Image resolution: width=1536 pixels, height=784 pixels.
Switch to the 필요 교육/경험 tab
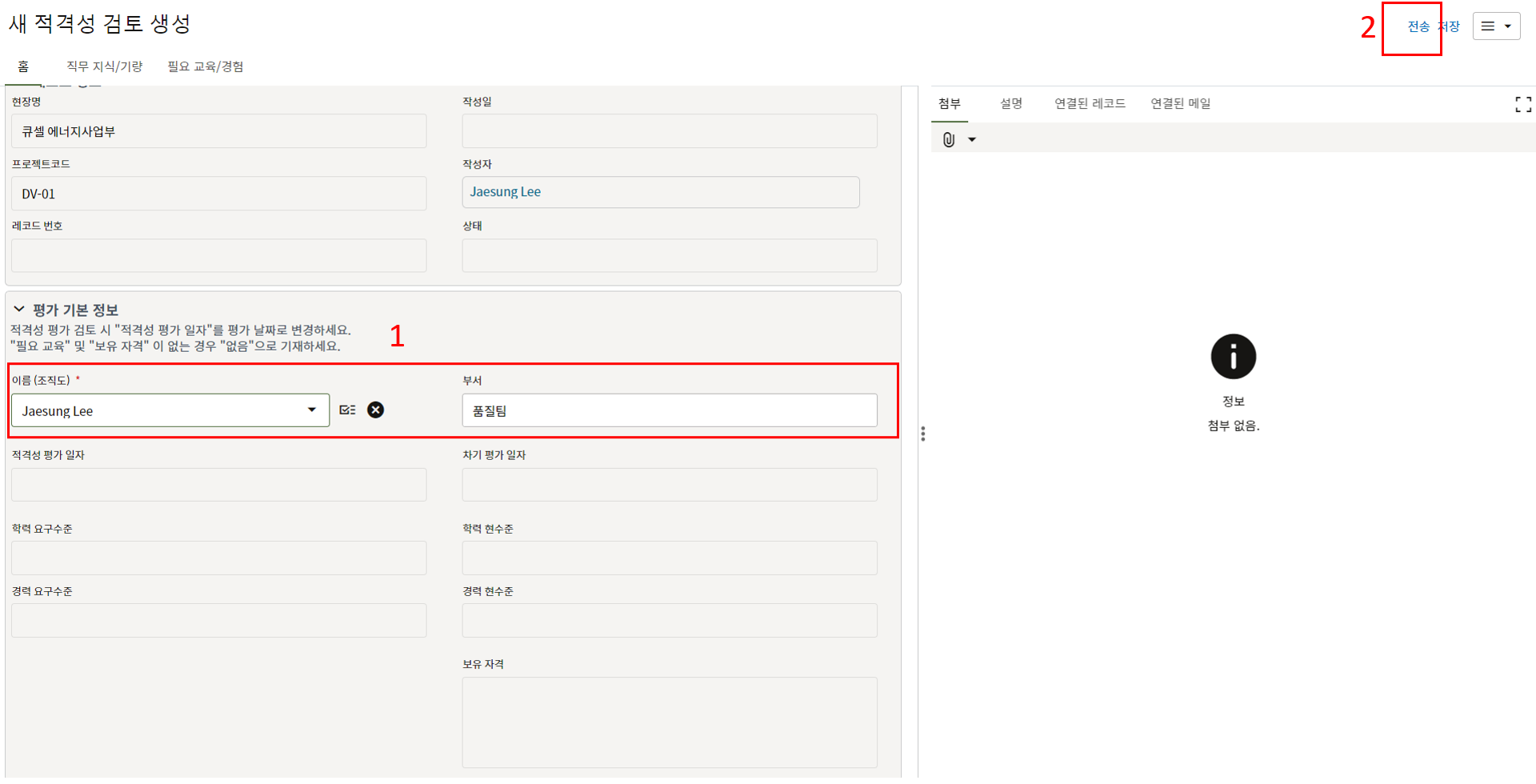point(206,66)
